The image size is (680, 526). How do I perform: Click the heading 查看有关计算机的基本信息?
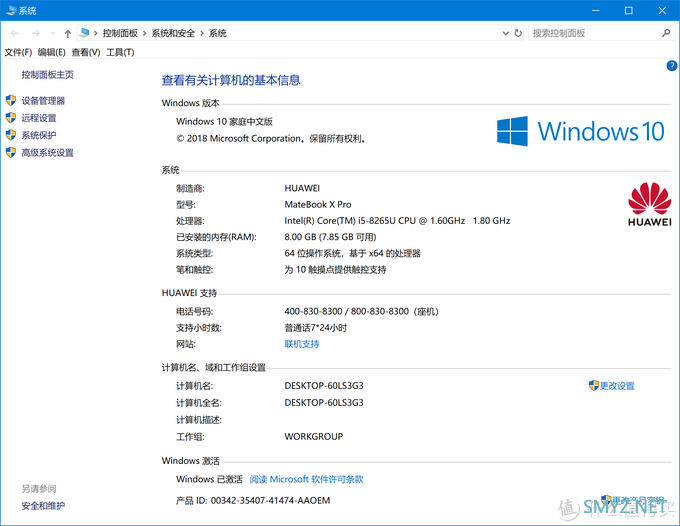click(x=231, y=80)
